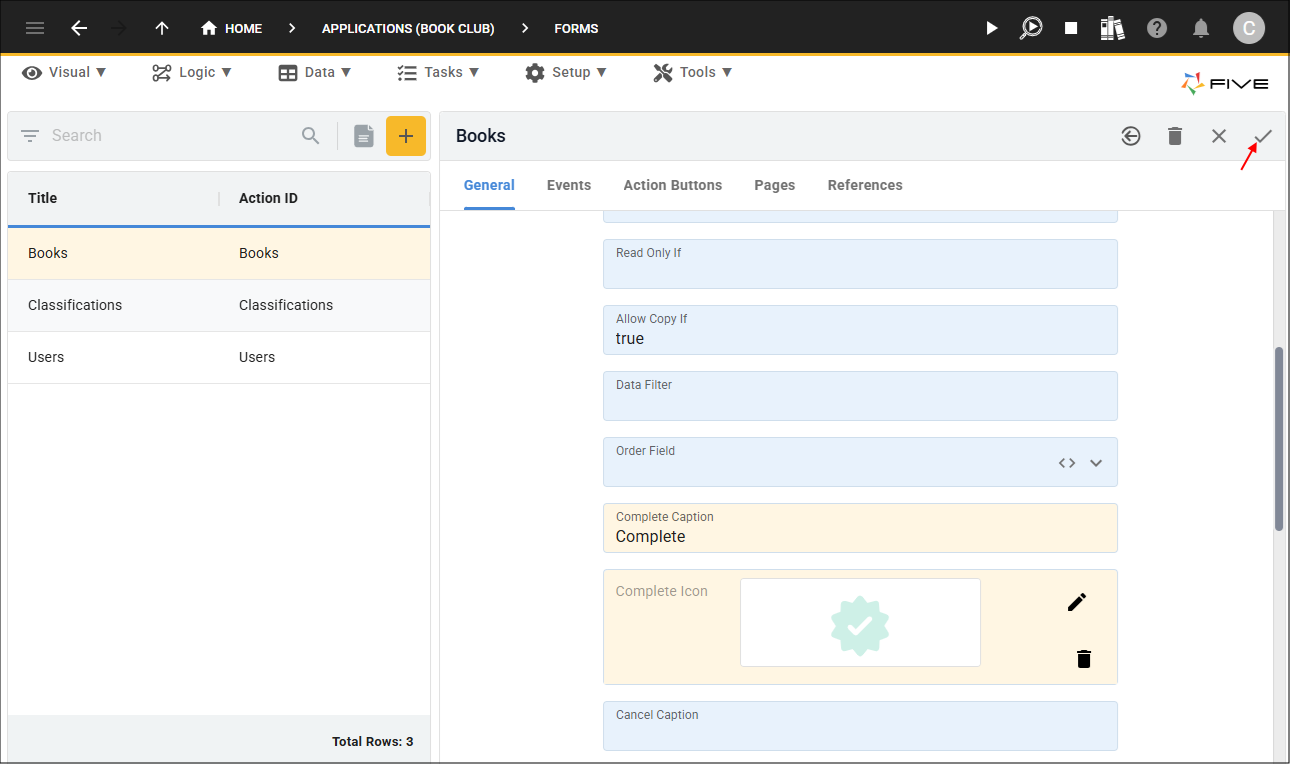
Task: Click the Data Filter input field
Action: tap(860, 396)
